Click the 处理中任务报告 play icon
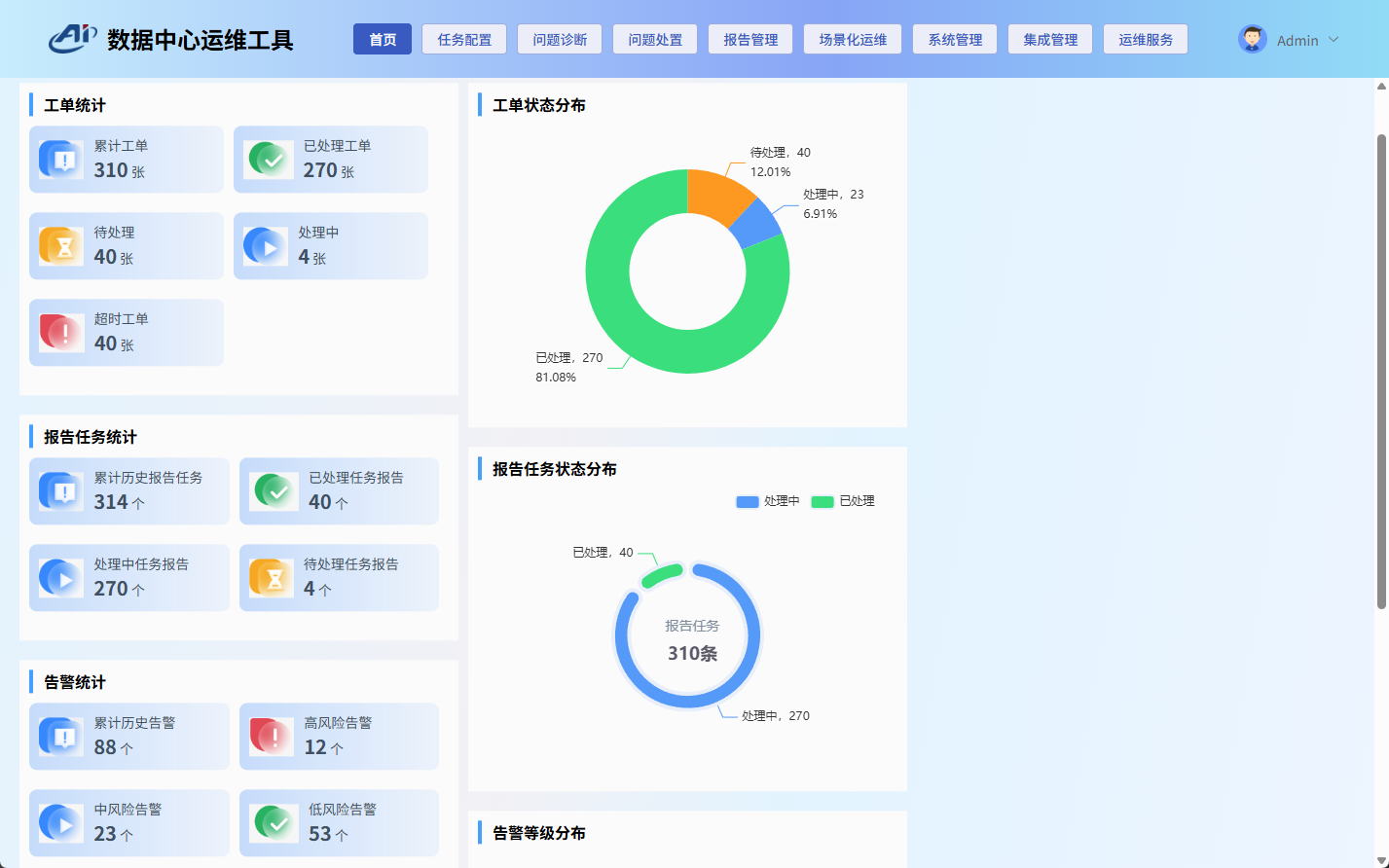 (61, 577)
